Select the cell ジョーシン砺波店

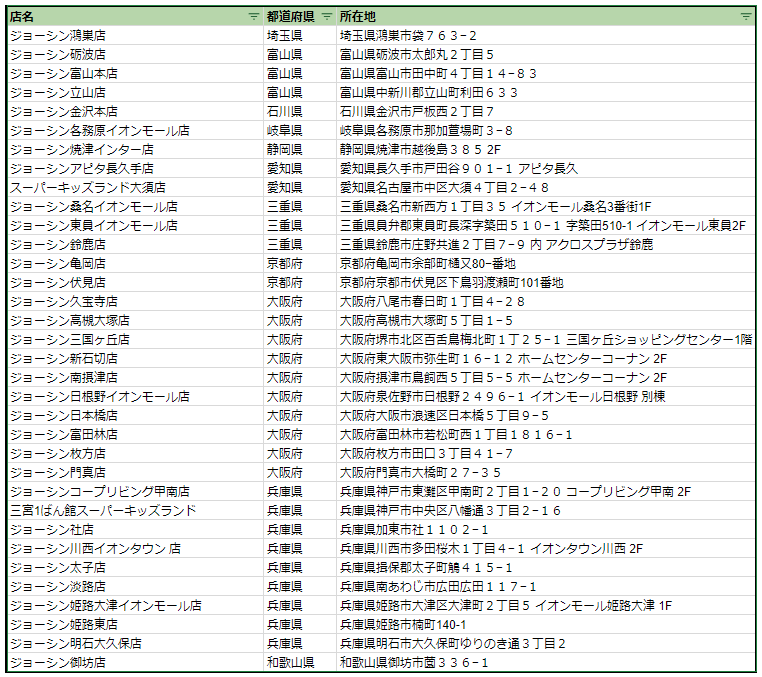pos(136,54)
